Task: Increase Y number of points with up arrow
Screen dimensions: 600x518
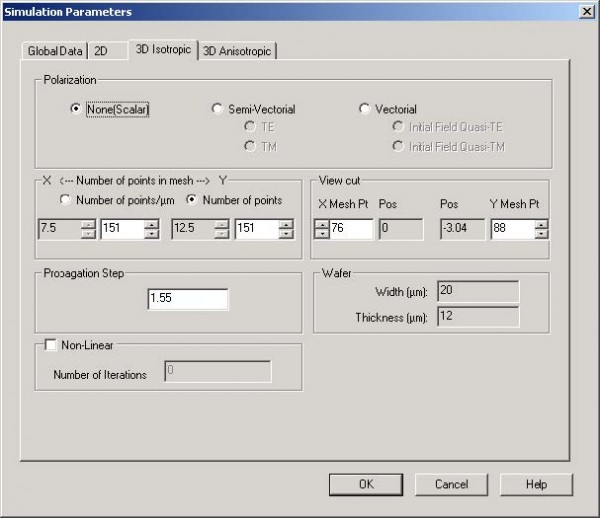Action: [286, 225]
